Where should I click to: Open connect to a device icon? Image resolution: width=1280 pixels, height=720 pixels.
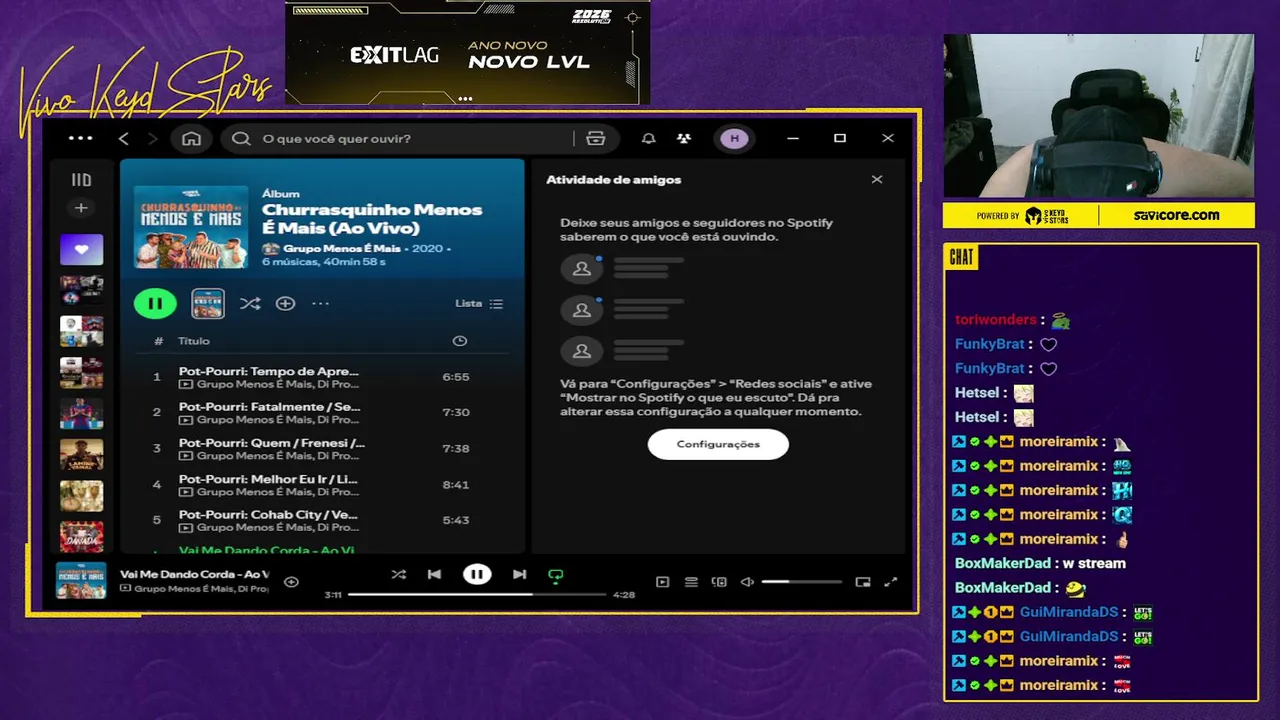(x=719, y=582)
